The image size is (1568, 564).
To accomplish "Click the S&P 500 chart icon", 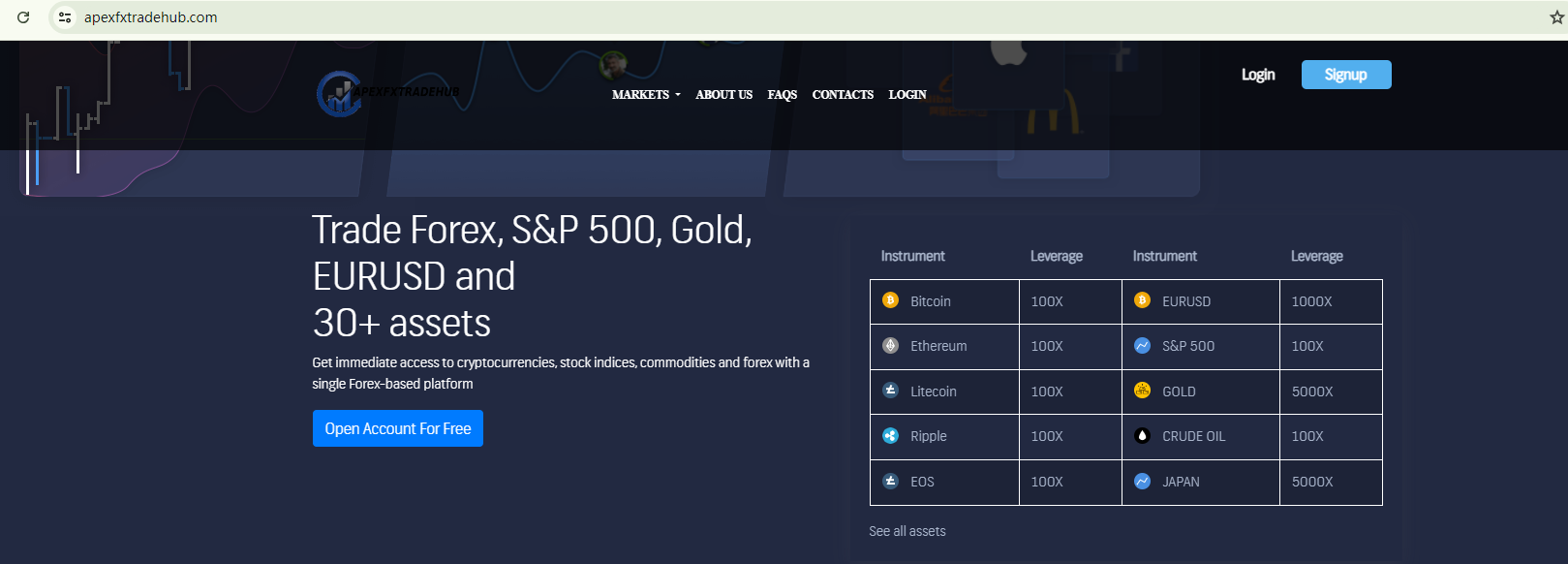I will [x=1143, y=346].
